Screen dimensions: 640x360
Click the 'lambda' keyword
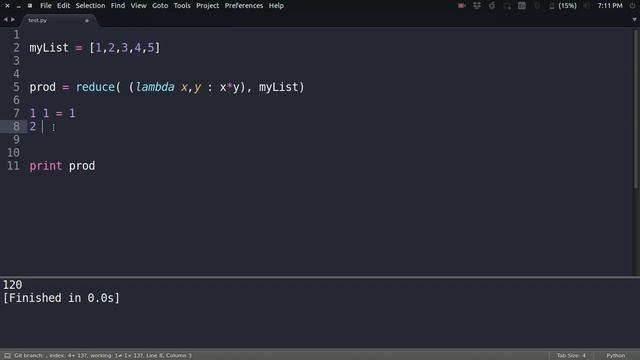coord(155,87)
